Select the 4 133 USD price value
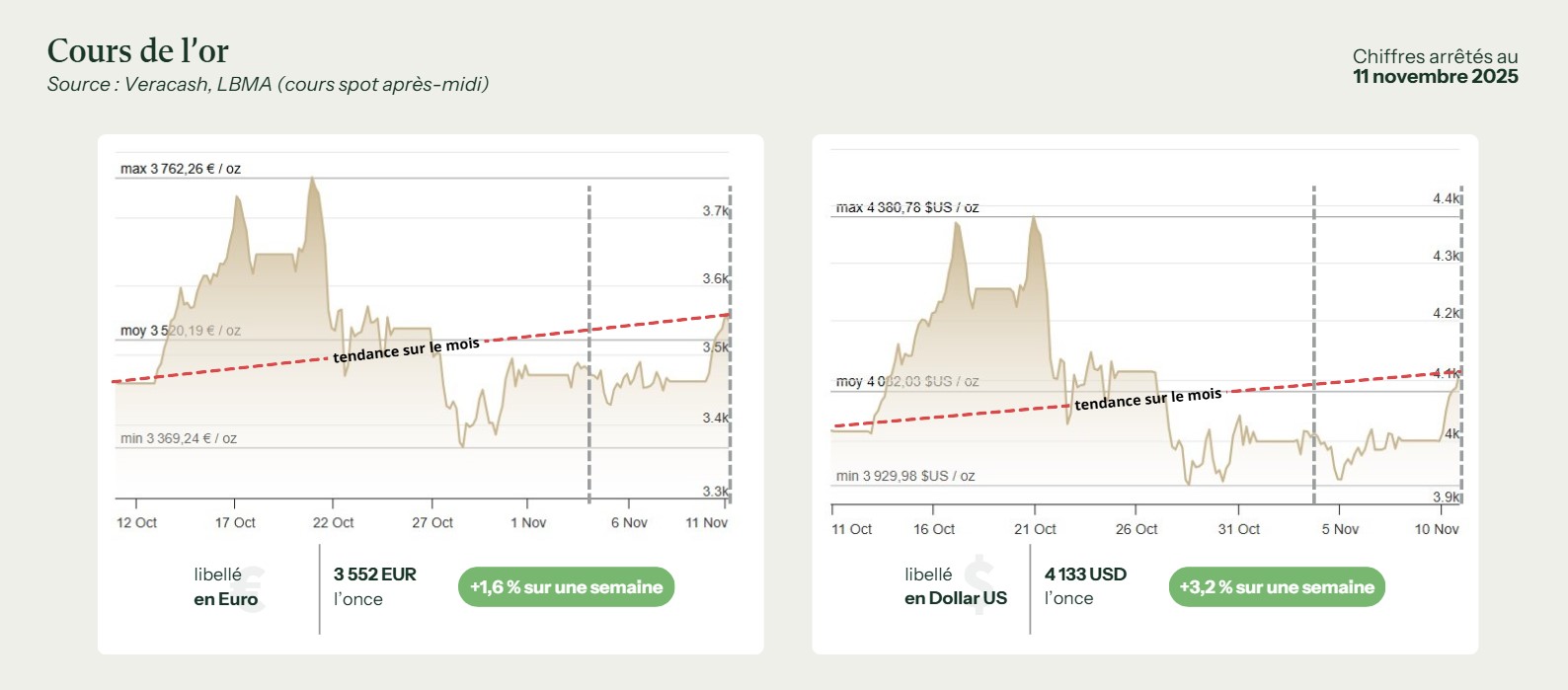The width and height of the screenshot is (1568, 690). pyautogui.click(x=1085, y=575)
